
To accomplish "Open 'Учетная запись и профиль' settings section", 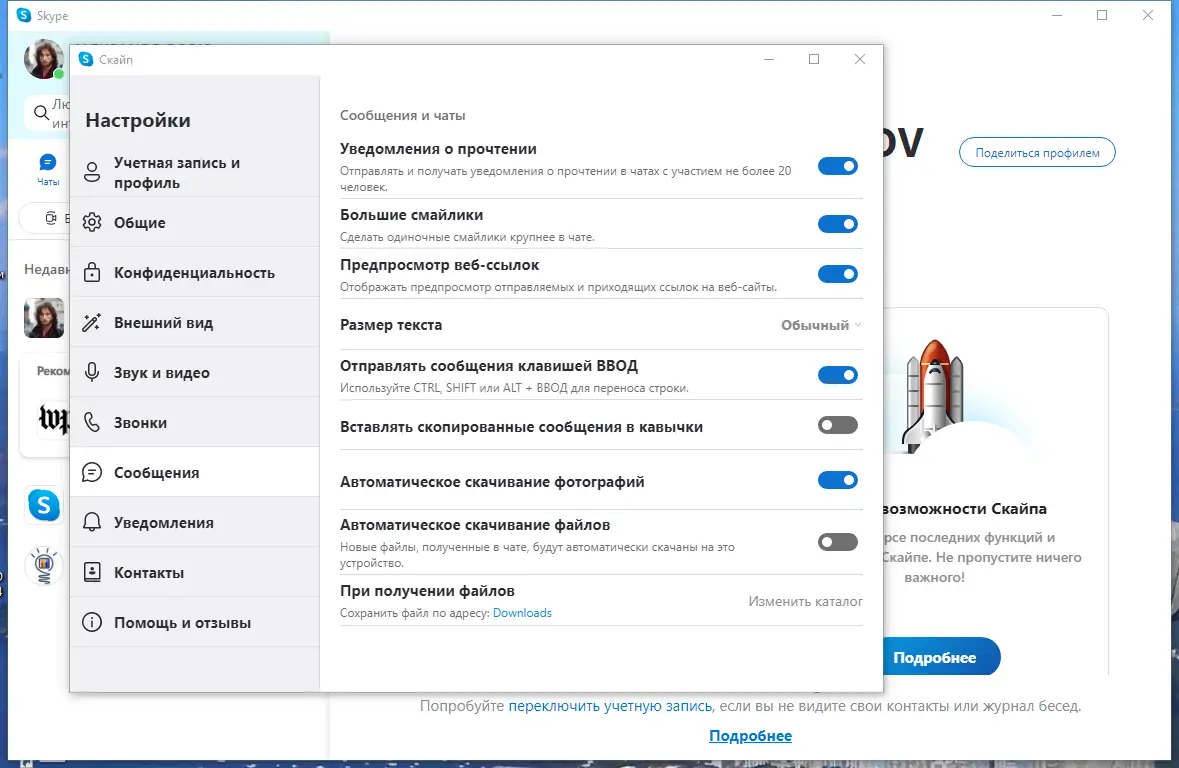I will 195,172.
